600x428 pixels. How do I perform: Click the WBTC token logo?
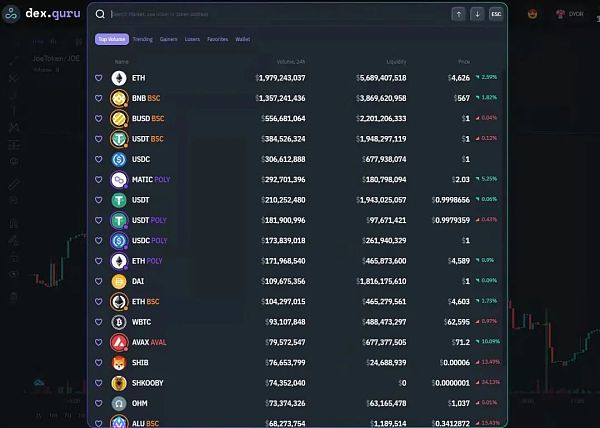[x=119, y=322]
